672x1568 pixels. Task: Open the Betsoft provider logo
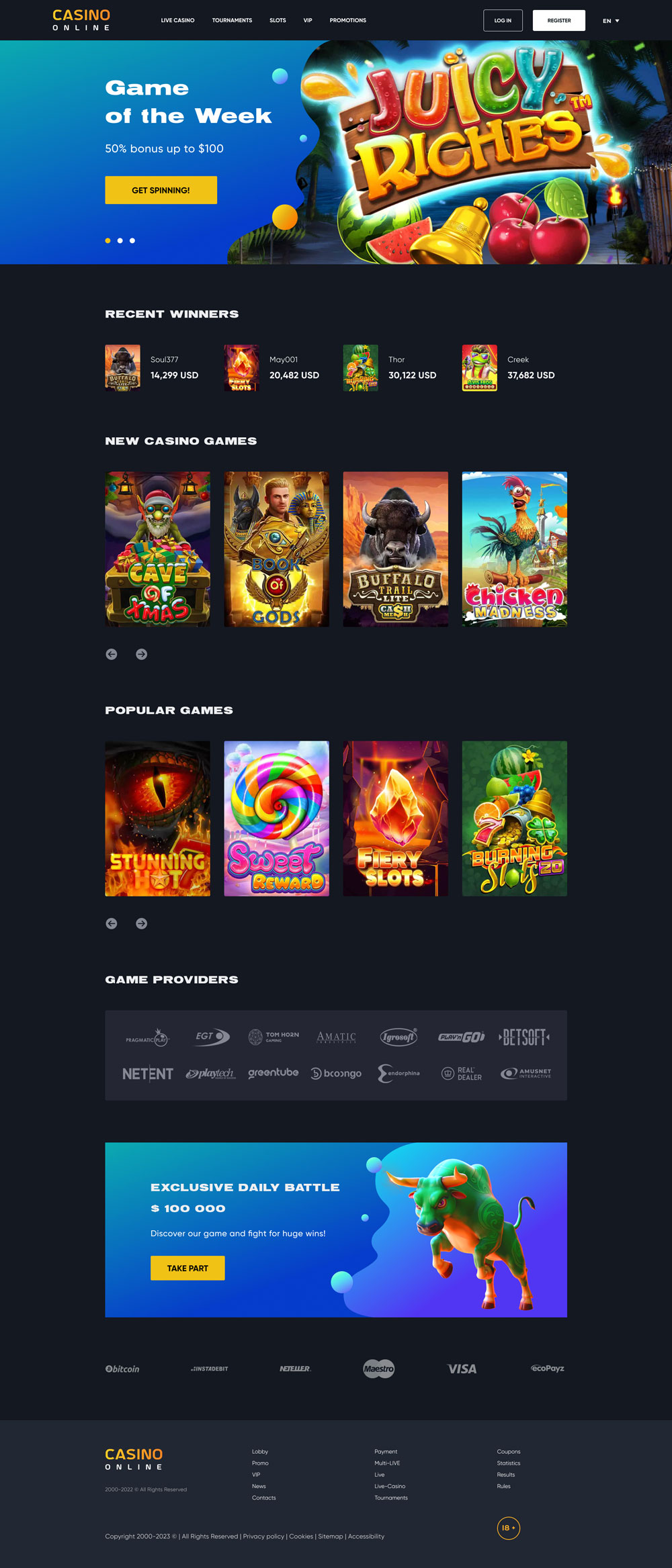(524, 1037)
